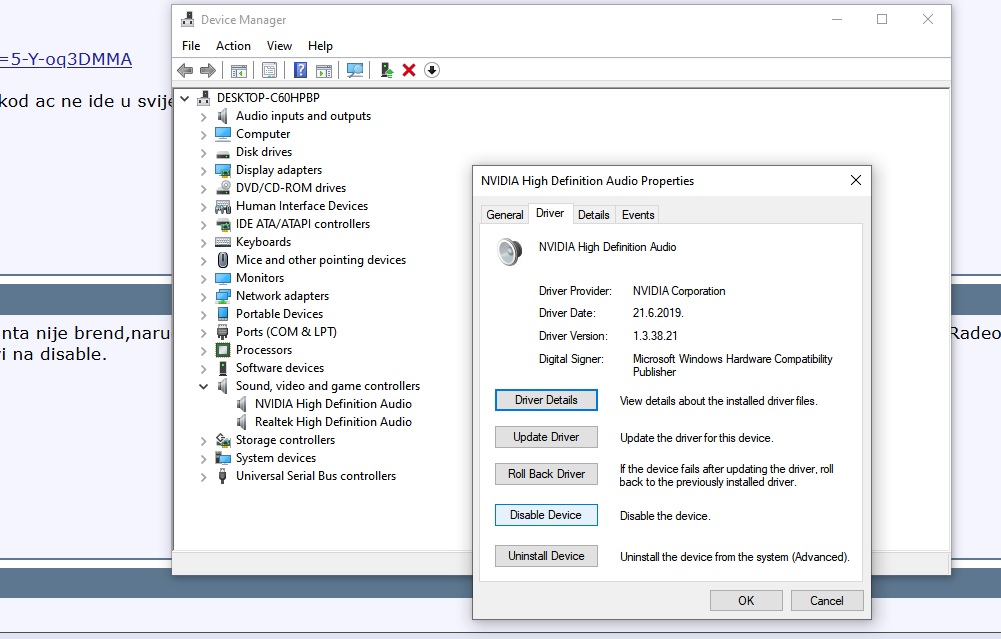Expand the Portable Devices category

point(204,315)
